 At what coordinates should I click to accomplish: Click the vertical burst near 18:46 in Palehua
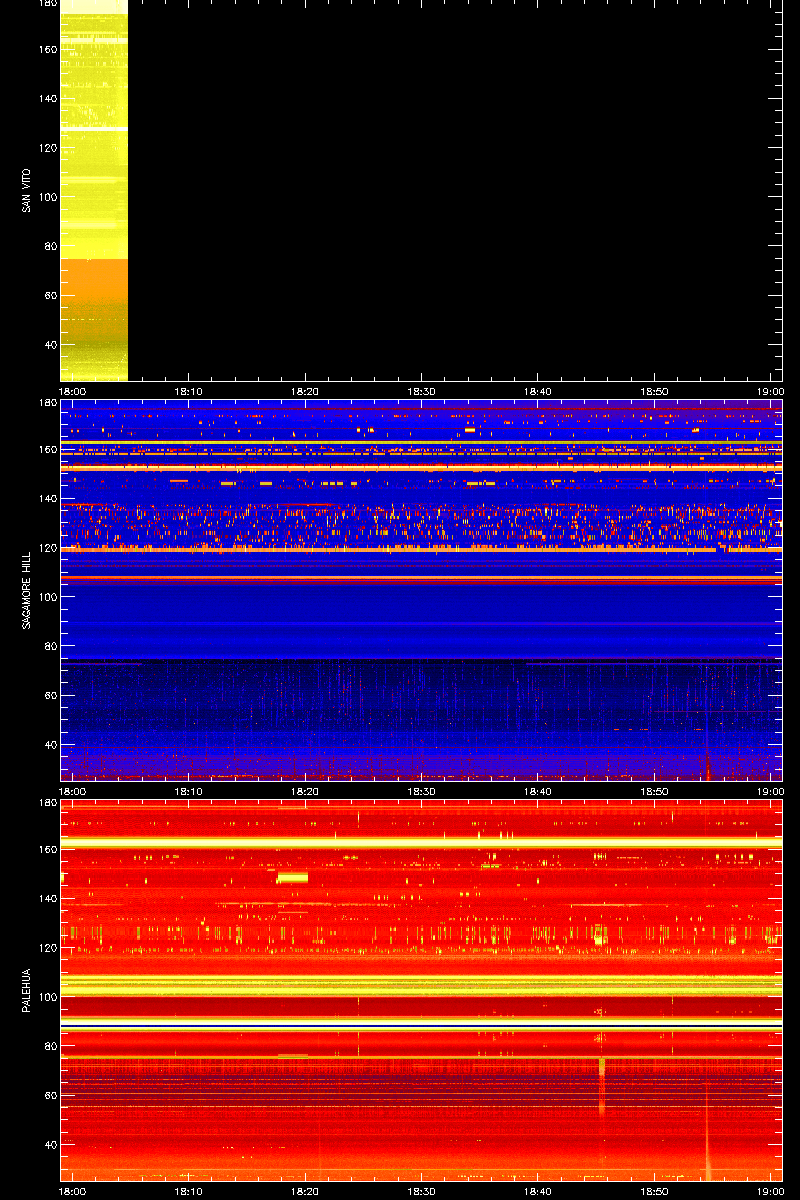(602, 1085)
